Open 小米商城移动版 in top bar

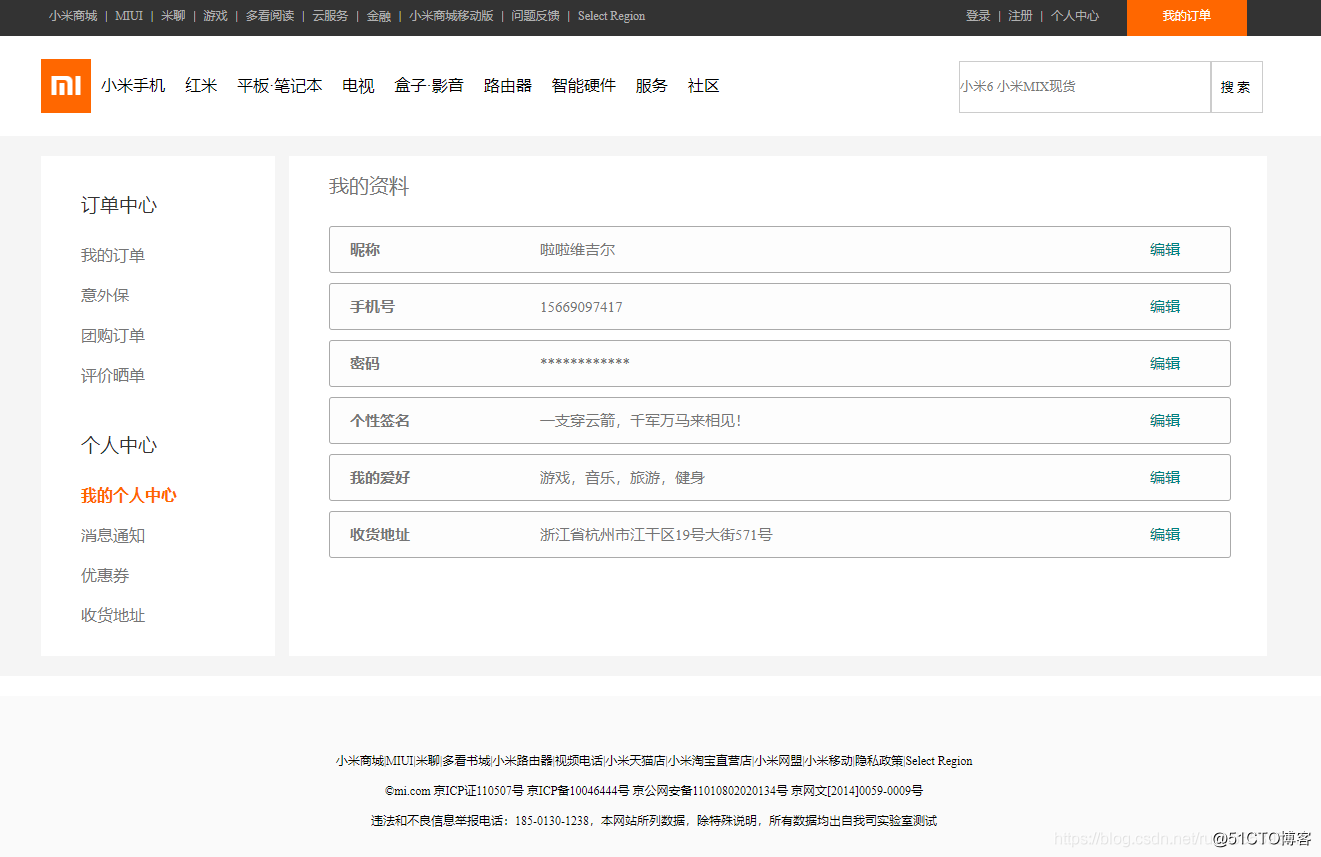coord(451,16)
